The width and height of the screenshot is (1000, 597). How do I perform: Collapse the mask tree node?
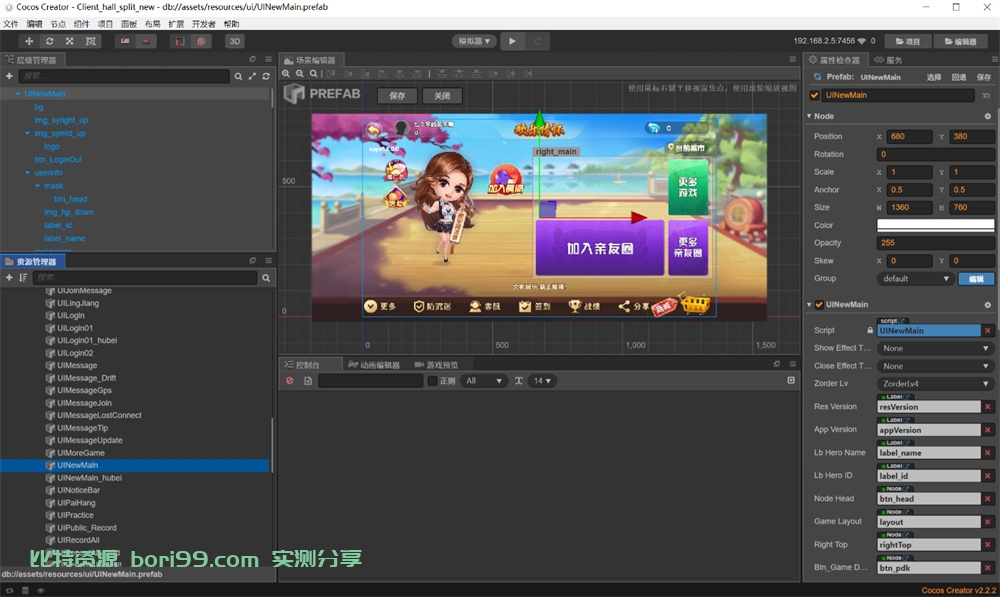point(38,186)
